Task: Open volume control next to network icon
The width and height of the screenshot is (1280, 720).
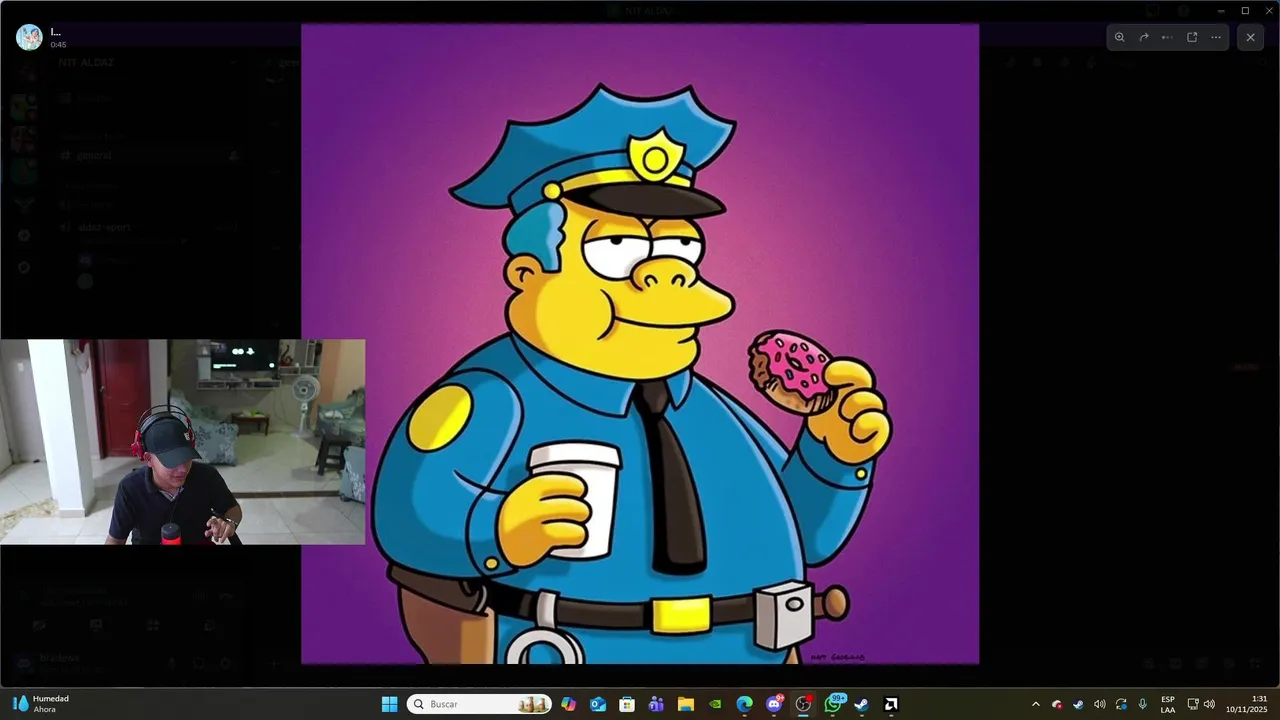Action: click(1209, 704)
